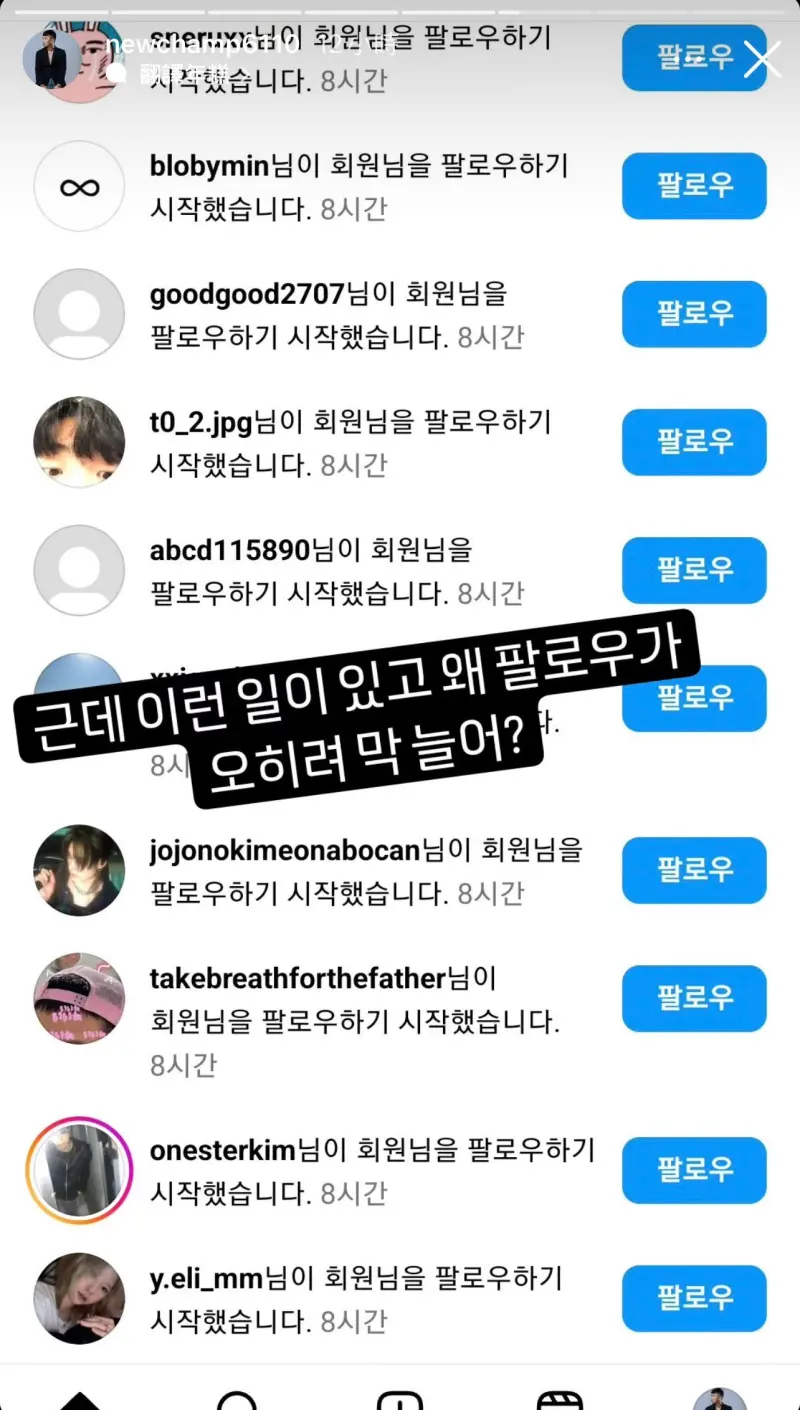Close the story with the X icon
Screen dimensions: 800x1410
pyautogui.click(x=762, y=59)
